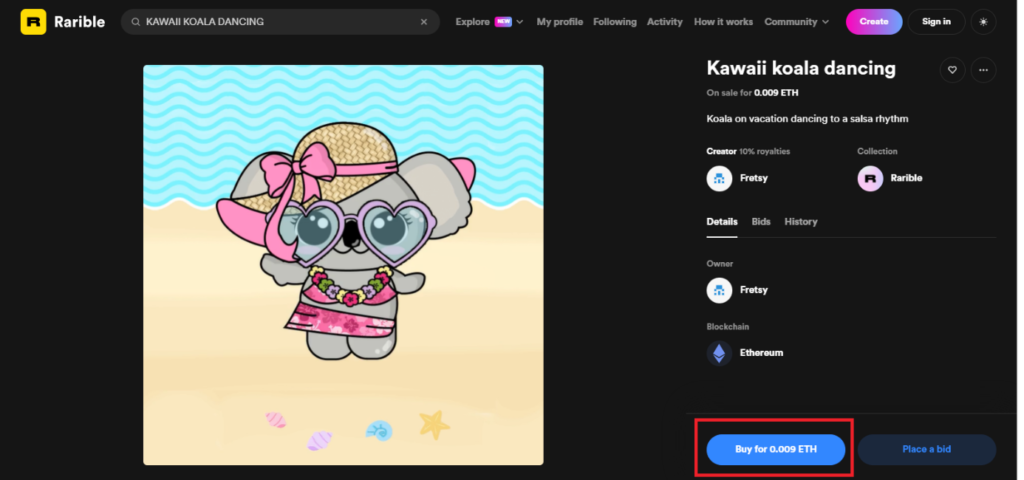
Task: Click the 0.009 ETH sale price text
Action: coord(776,93)
